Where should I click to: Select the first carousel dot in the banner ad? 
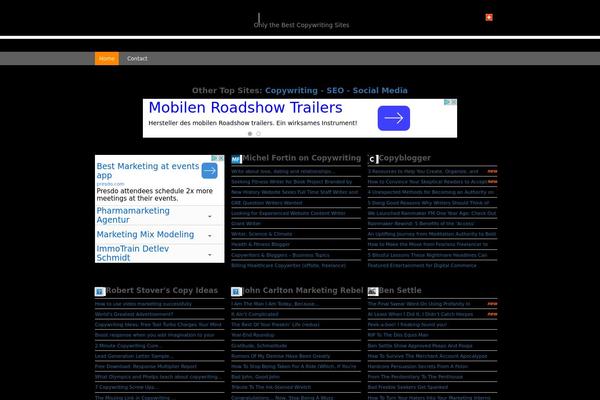pyautogui.click(x=250, y=134)
